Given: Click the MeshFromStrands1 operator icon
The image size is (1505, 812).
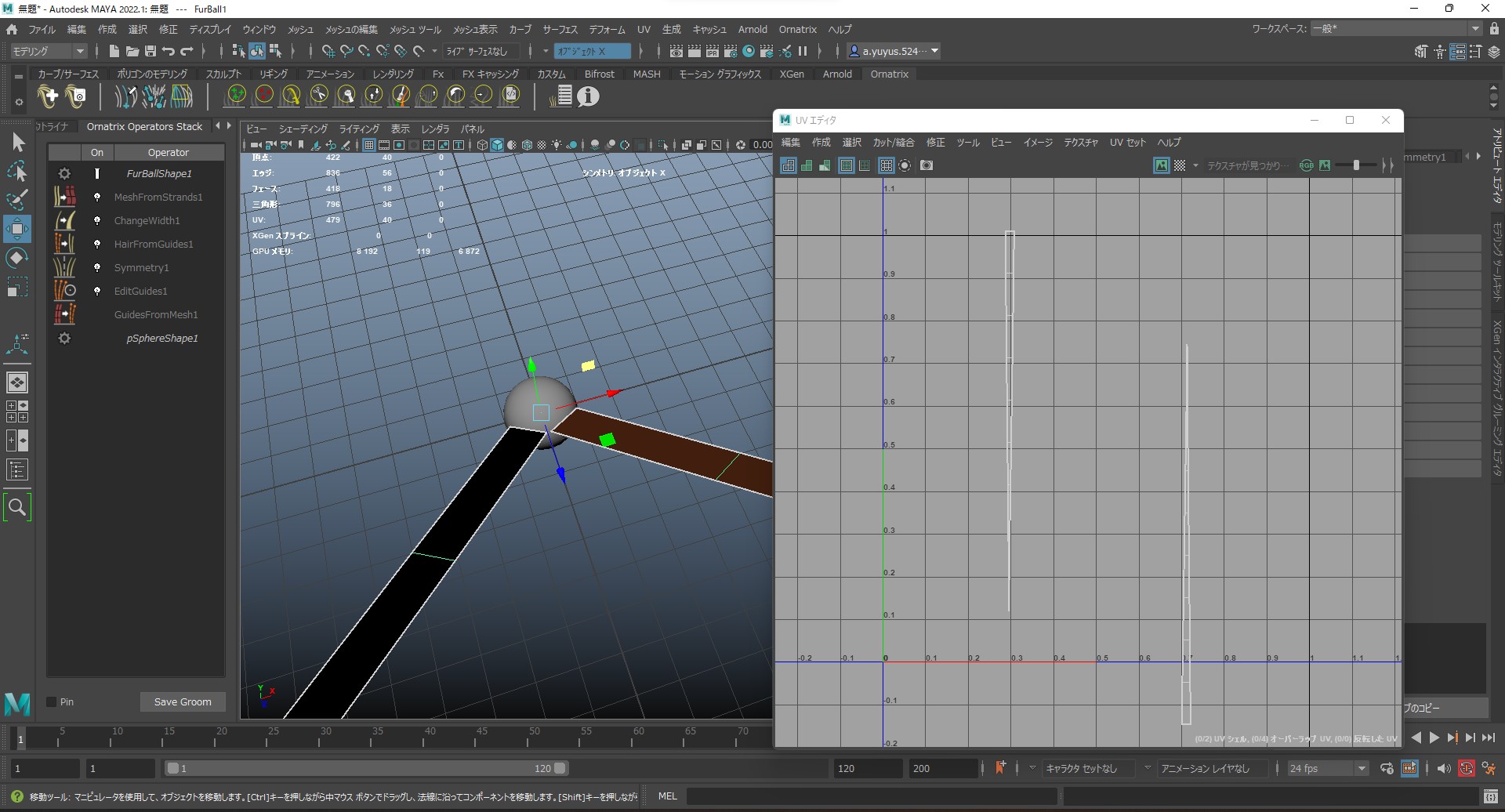Looking at the screenshot, I should [x=65, y=197].
